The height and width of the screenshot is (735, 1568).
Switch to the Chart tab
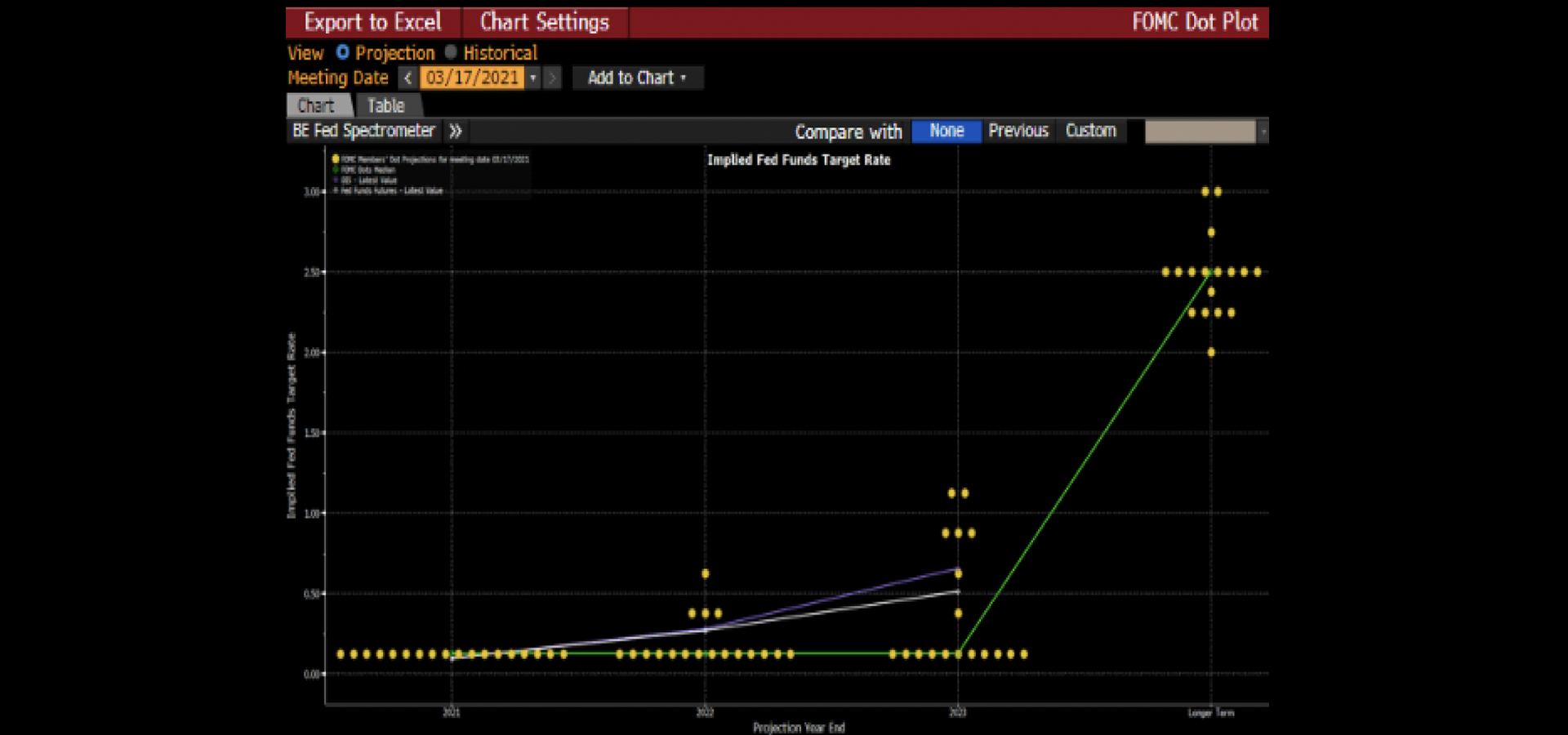pyautogui.click(x=318, y=105)
